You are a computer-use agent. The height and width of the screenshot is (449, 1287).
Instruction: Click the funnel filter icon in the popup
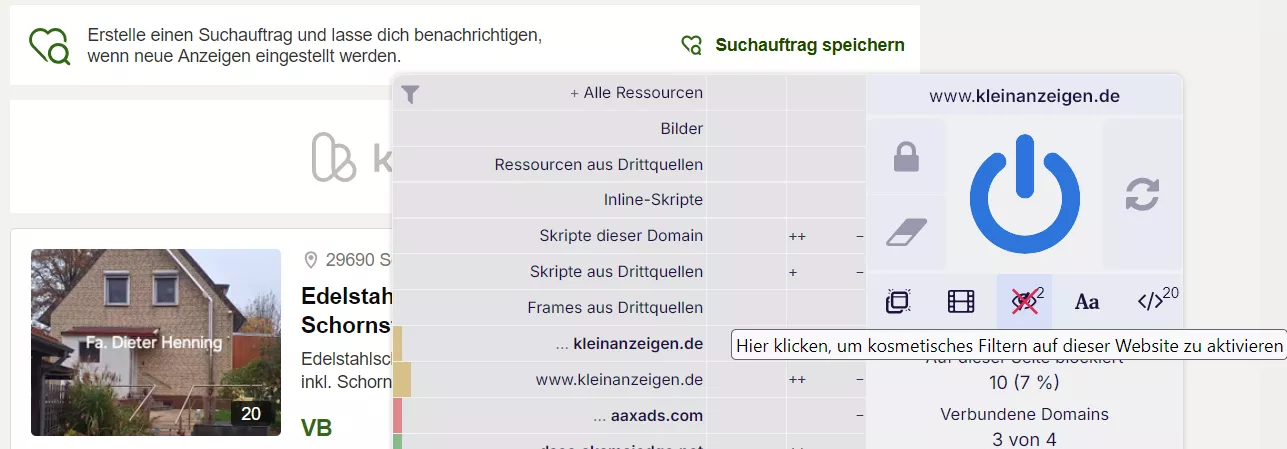410,95
